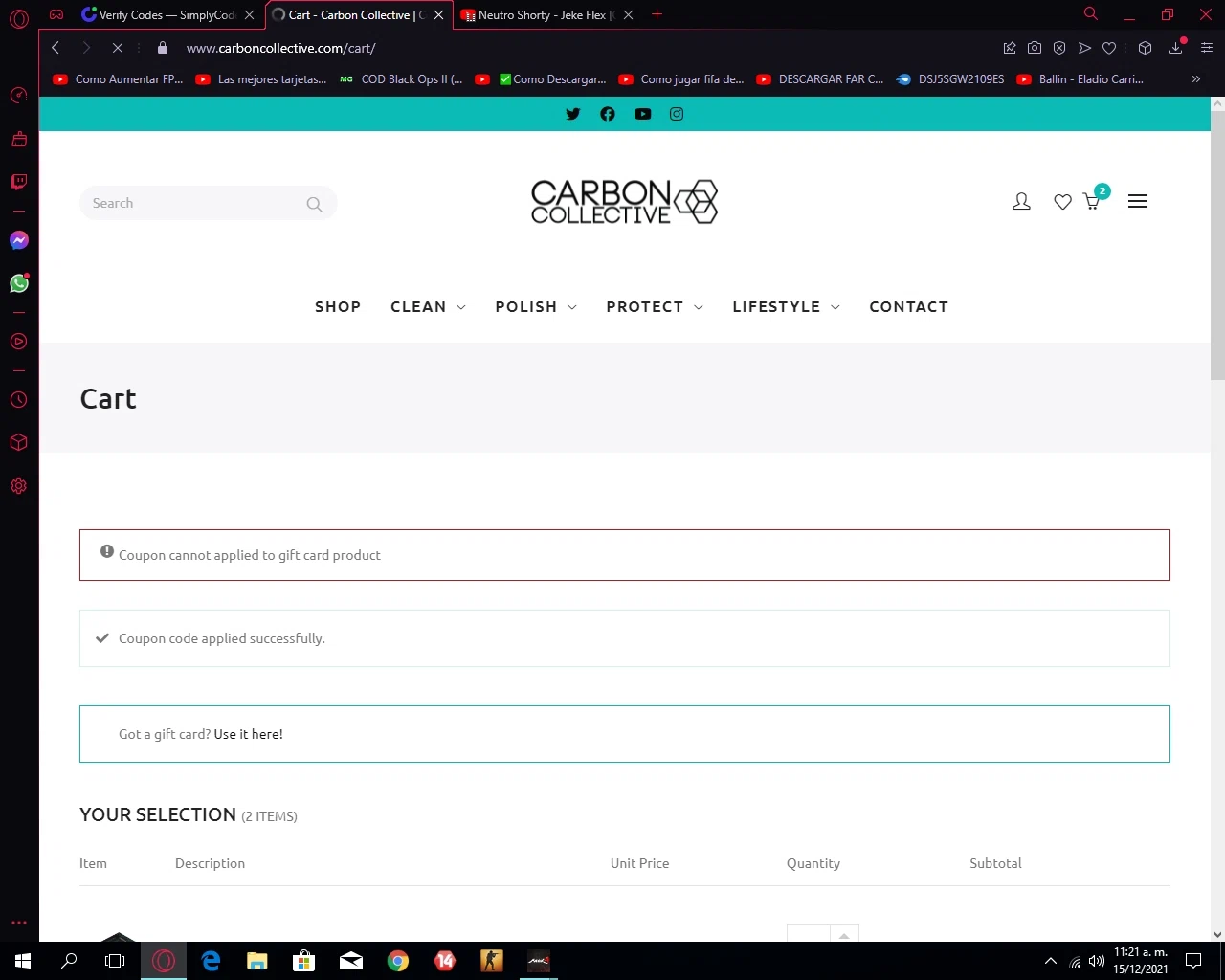The height and width of the screenshot is (980, 1225).
Task: Open 'DESCARGAR FAR C...' bookmark
Action: [819, 79]
